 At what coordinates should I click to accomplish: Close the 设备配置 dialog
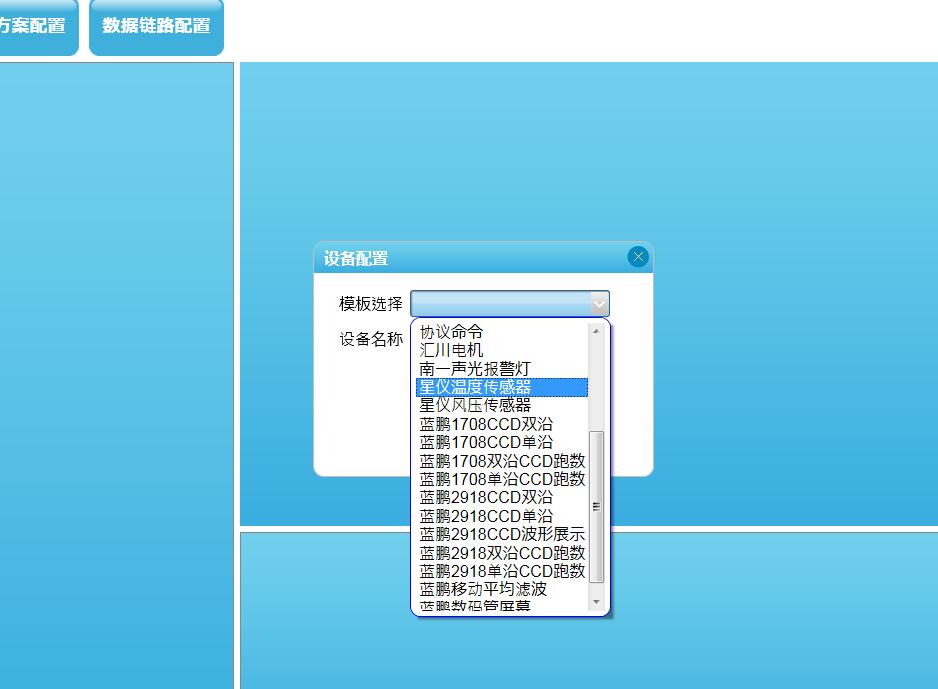click(638, 257)
